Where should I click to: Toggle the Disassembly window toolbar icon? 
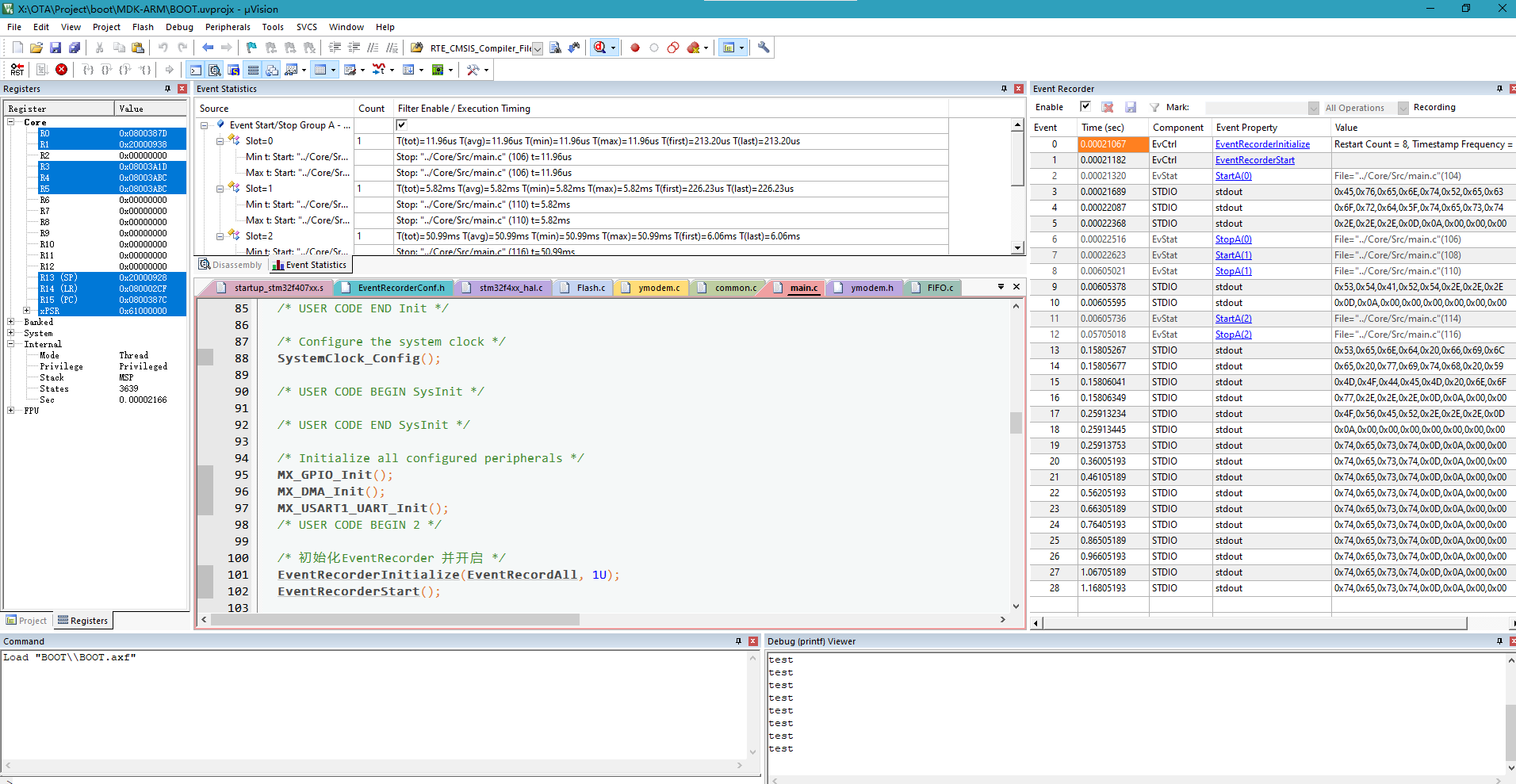tap(214, 70)
